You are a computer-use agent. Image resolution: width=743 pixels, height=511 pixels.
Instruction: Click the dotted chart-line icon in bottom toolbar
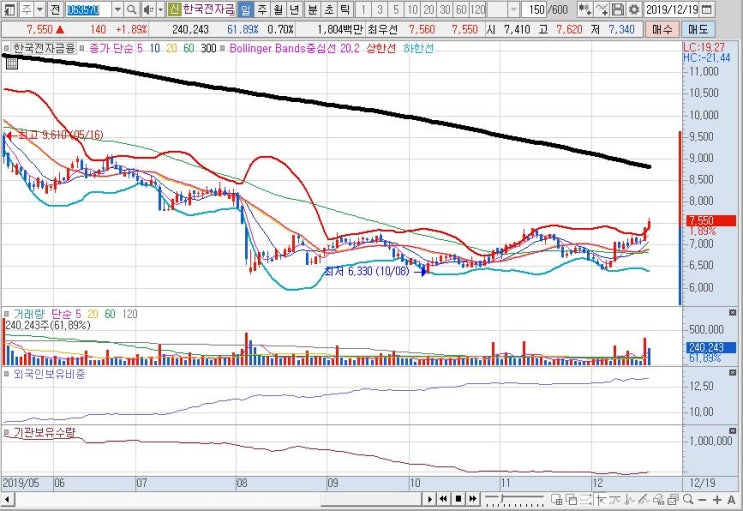click(x=586, y=500)
